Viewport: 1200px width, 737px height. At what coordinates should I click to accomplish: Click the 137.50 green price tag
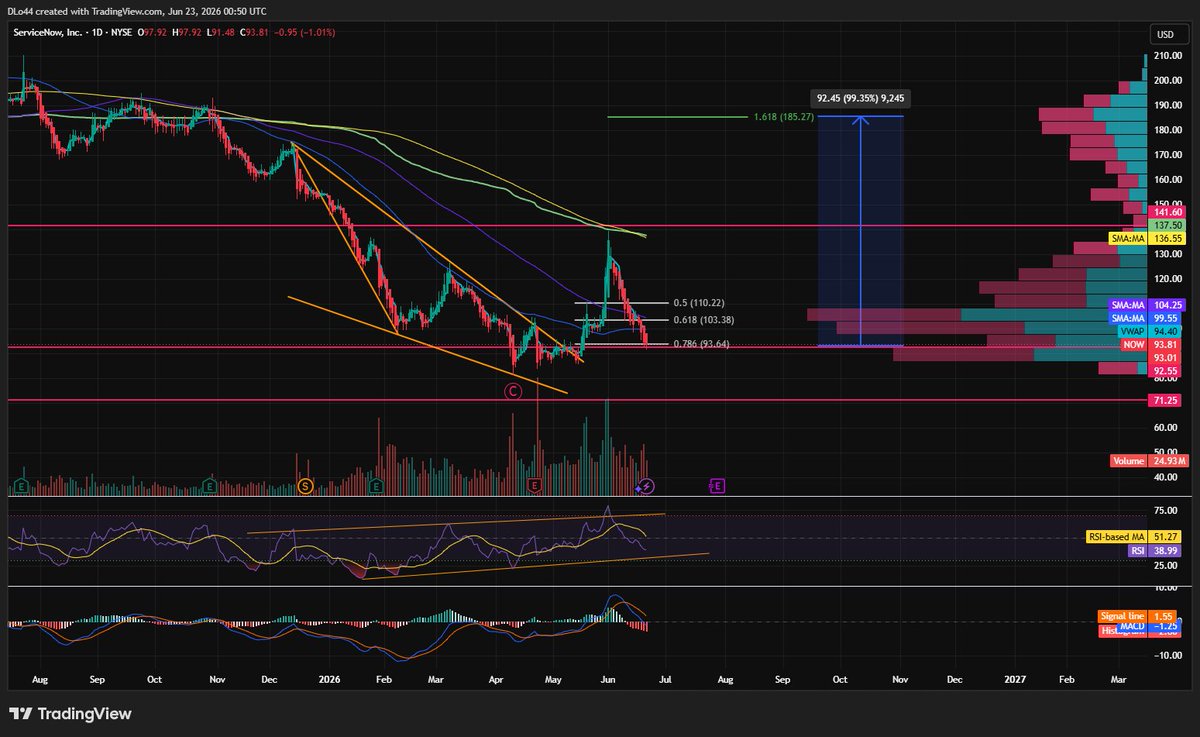(1166, 226)
